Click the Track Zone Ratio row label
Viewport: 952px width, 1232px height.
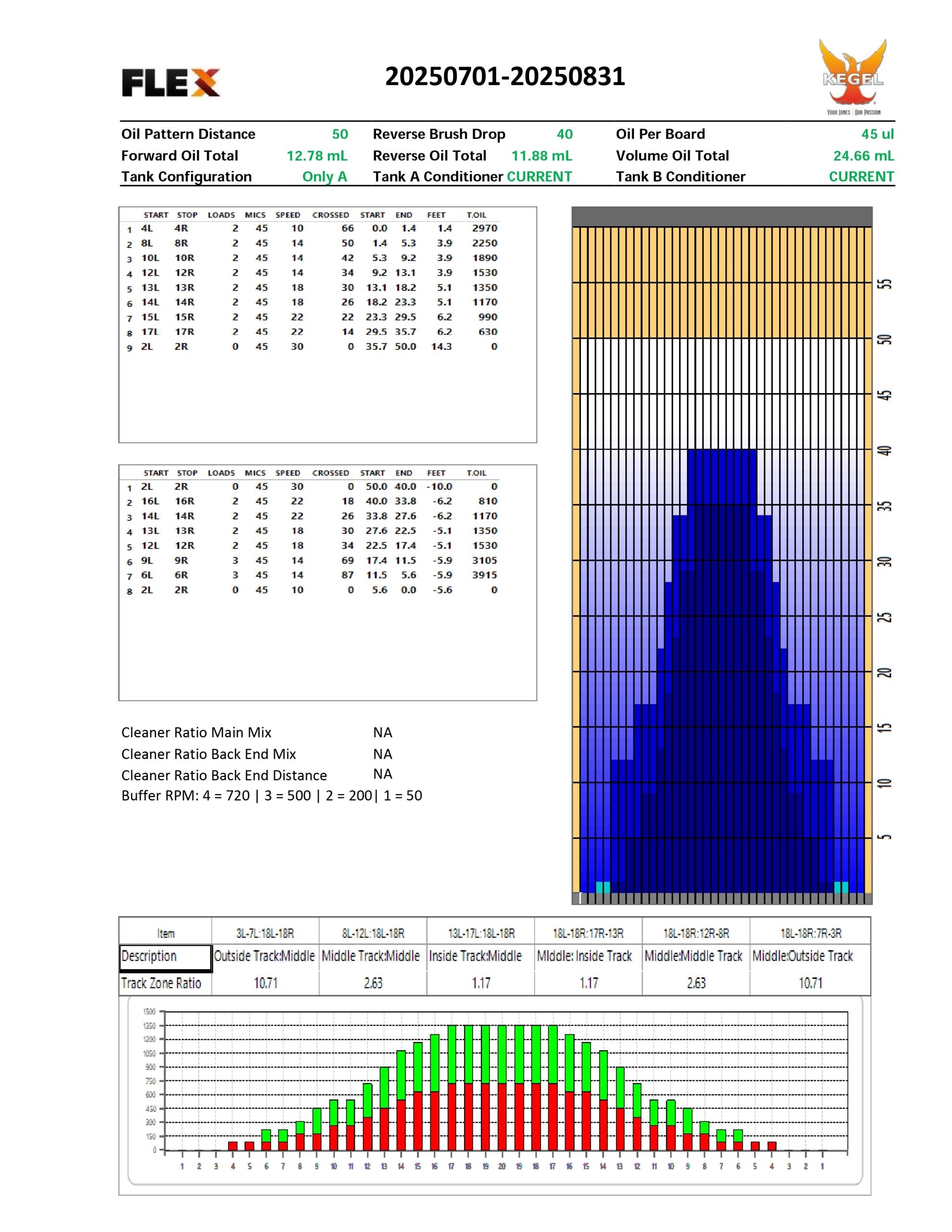[161, 983]
